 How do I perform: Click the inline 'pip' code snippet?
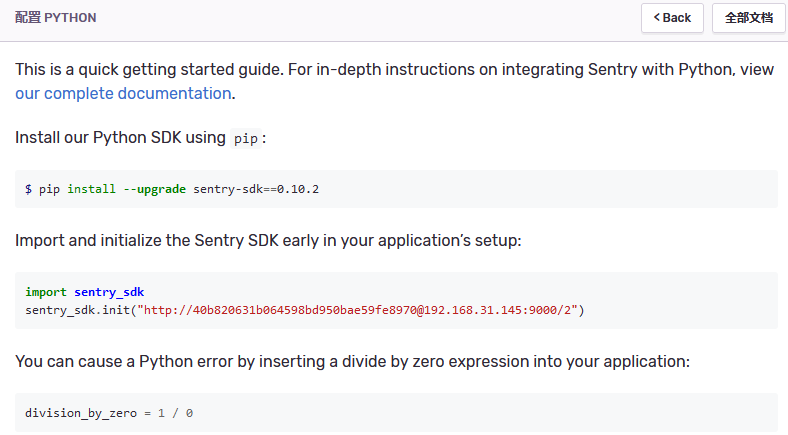(x=246, y=139)
